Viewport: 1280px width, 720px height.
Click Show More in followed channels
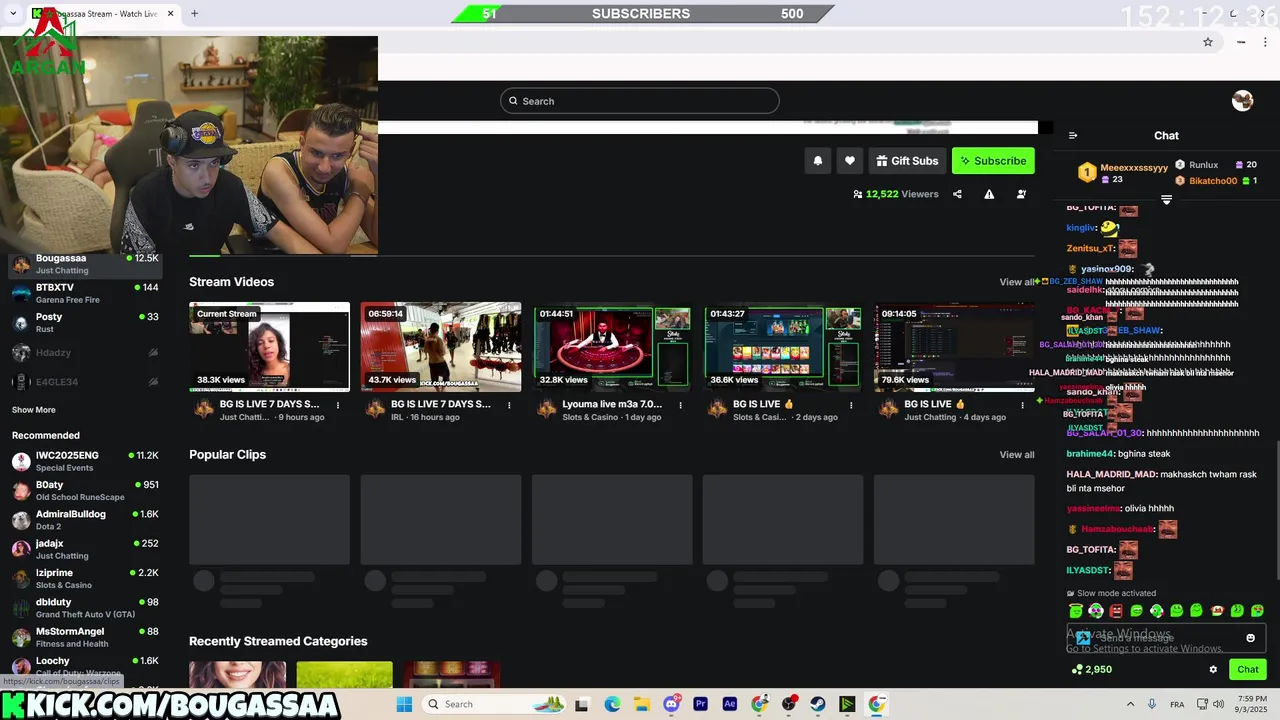pyautogui.click(x=34, y=410)
